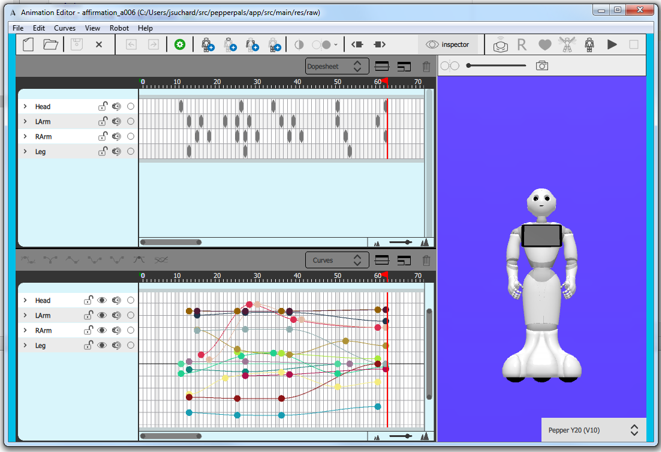Click the green gear icon
661x452 pixels.
(x=179, y=45)
